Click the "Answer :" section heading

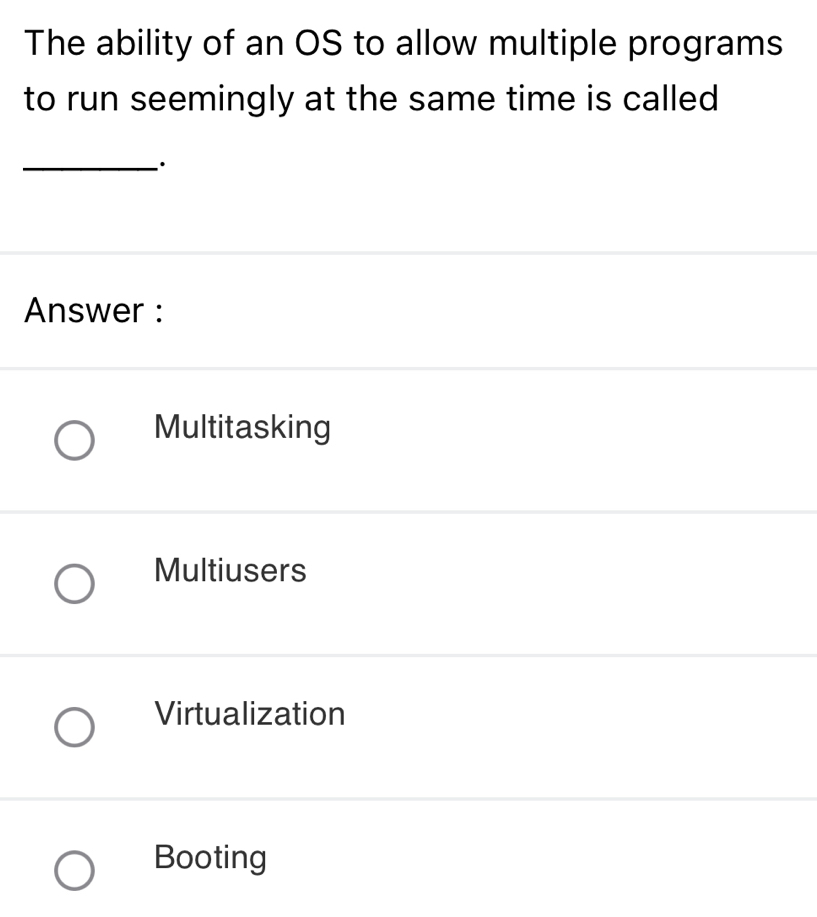tap(94, 311)
